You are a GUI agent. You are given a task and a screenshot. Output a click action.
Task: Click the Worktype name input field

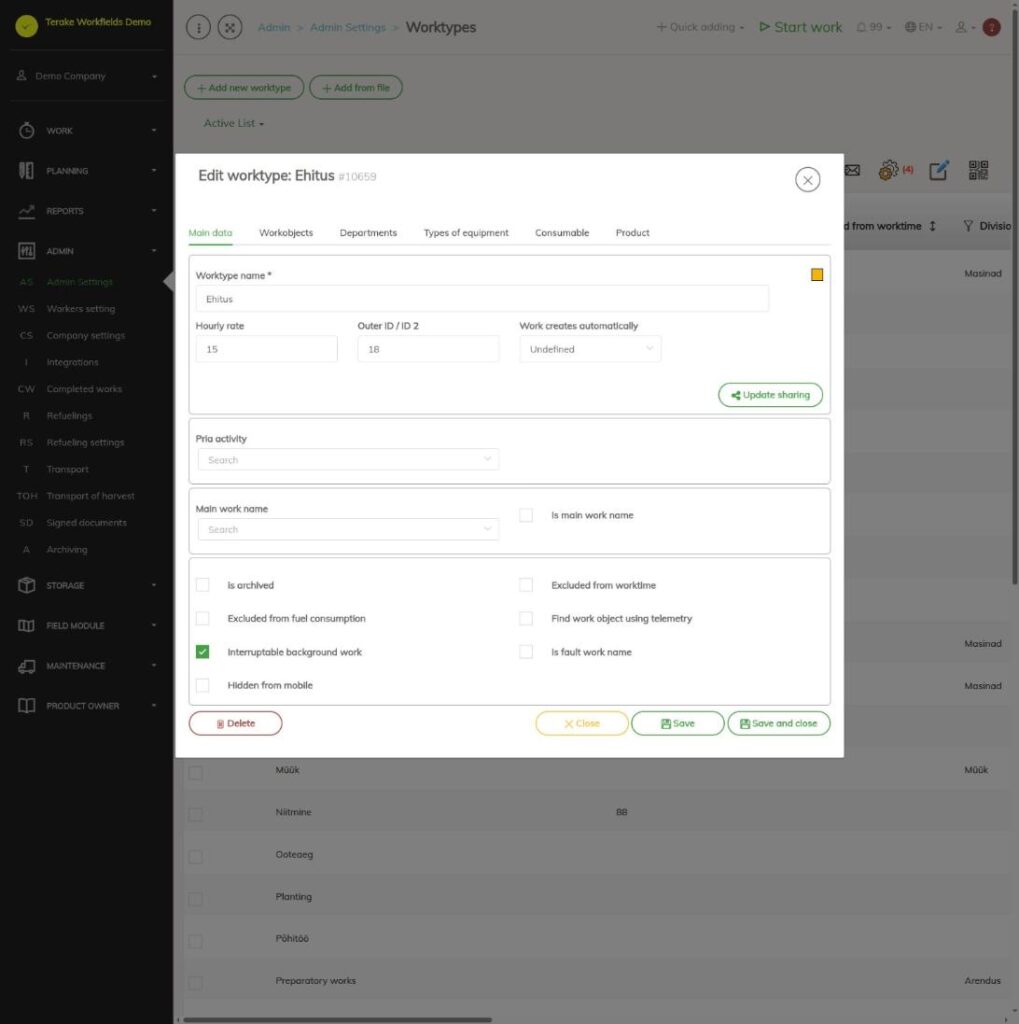[x=482, y=298]
